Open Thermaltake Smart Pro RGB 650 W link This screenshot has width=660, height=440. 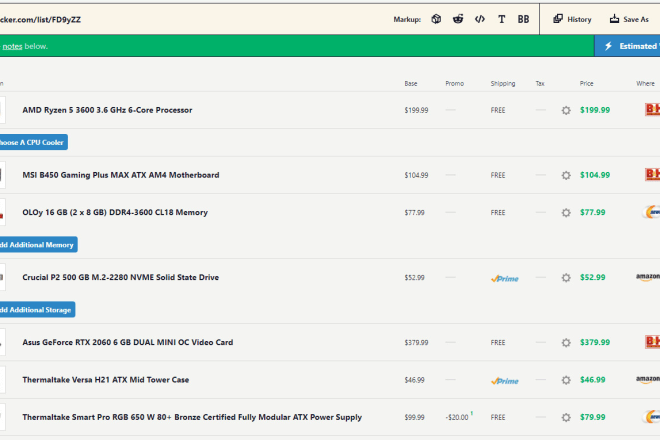192,417
